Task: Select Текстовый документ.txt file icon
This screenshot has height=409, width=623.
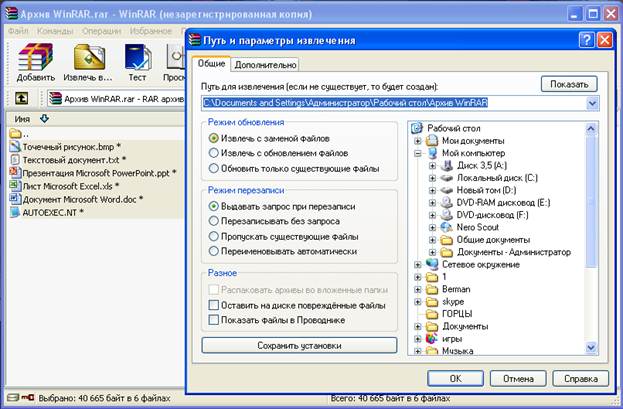Action: [15, 160]
